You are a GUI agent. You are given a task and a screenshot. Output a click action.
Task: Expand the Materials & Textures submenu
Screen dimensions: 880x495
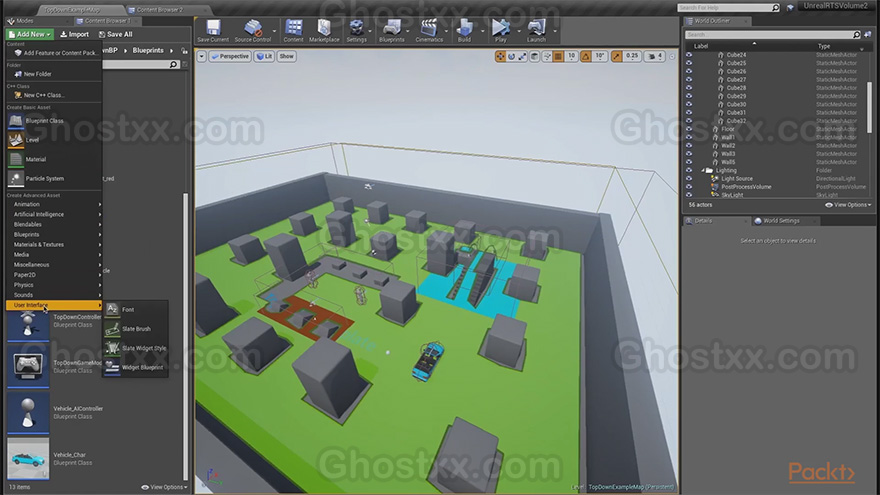coord(54,245)
